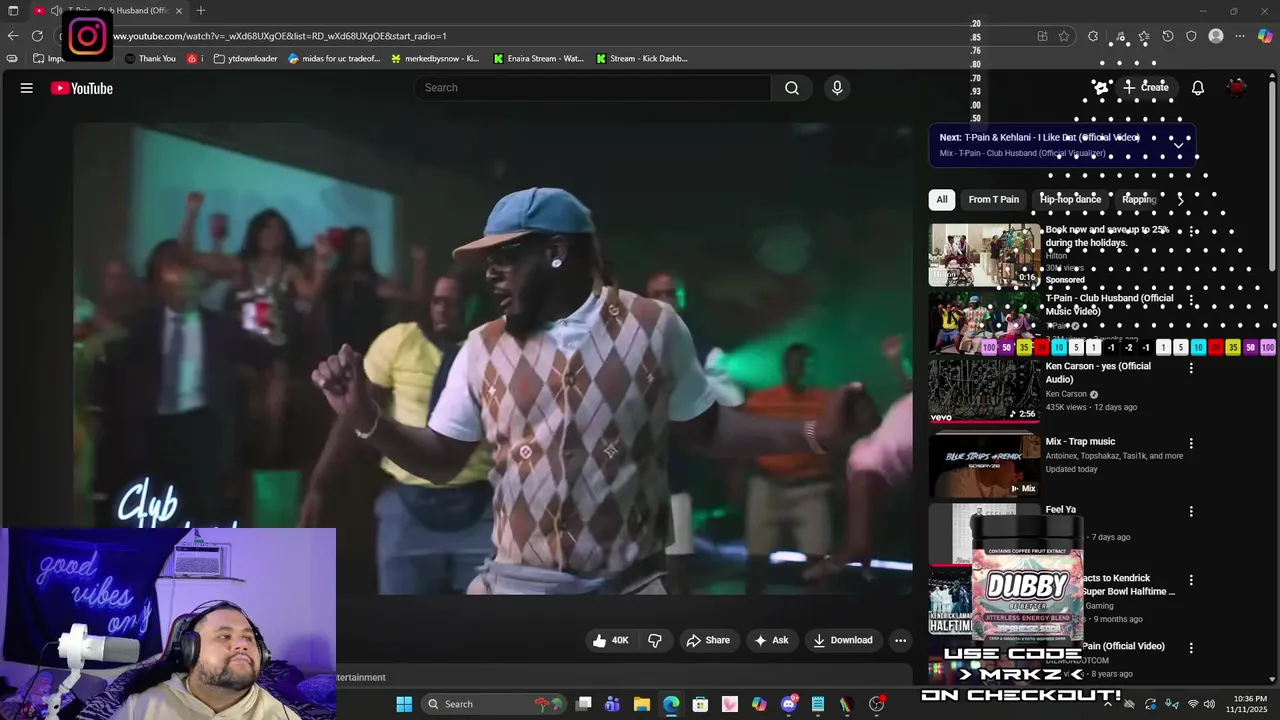This screenshot has height=720, width=1280.
Task: Open Enaira Stream bookmark
Action: 538,59
